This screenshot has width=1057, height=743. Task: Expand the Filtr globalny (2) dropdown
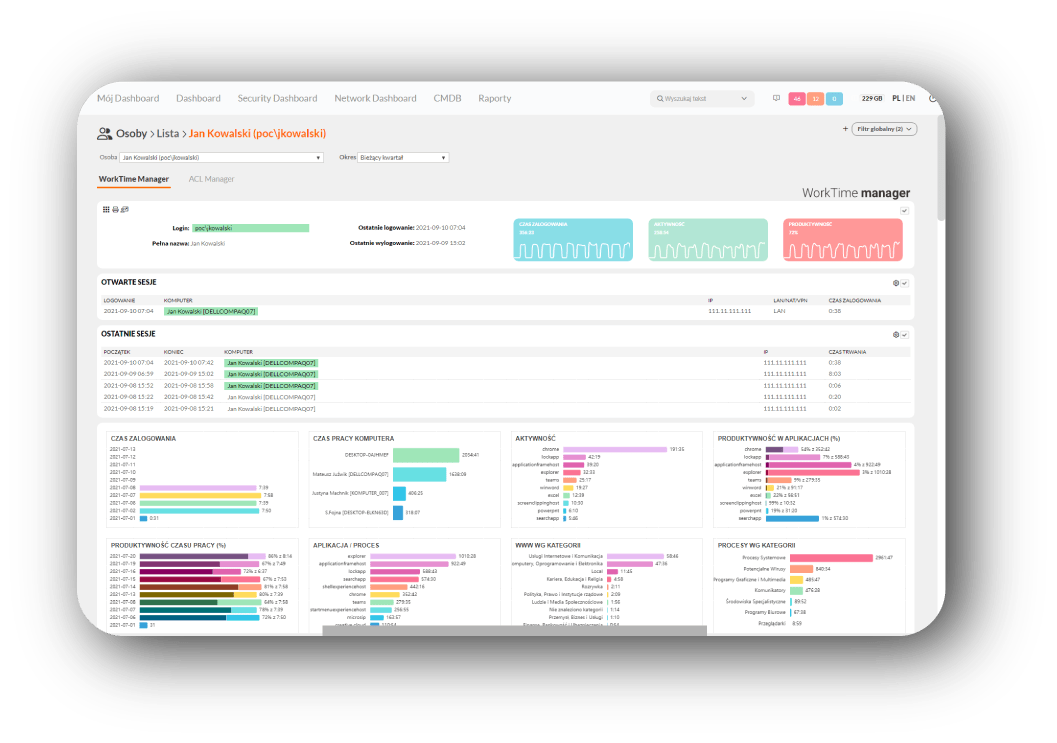[885, 129]
